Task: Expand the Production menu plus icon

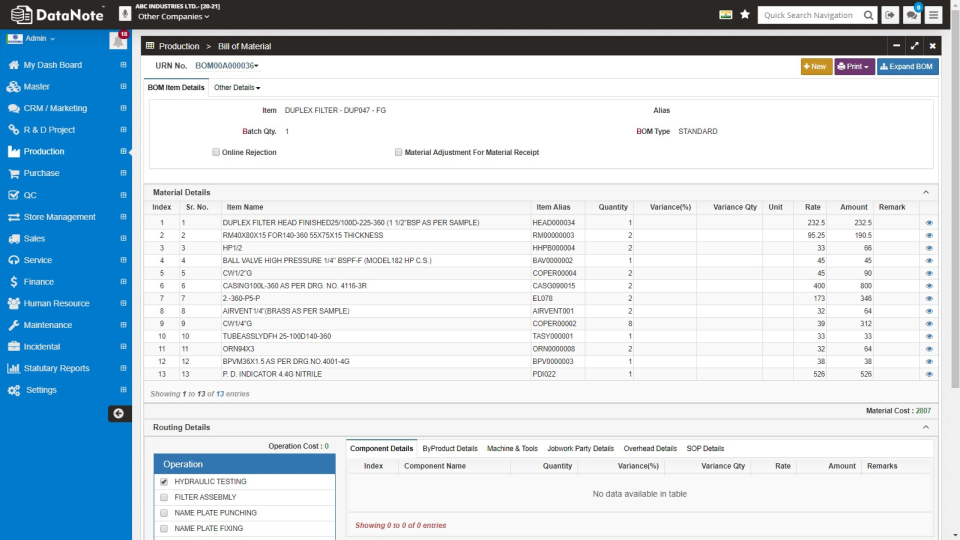Action: (123, 151)
